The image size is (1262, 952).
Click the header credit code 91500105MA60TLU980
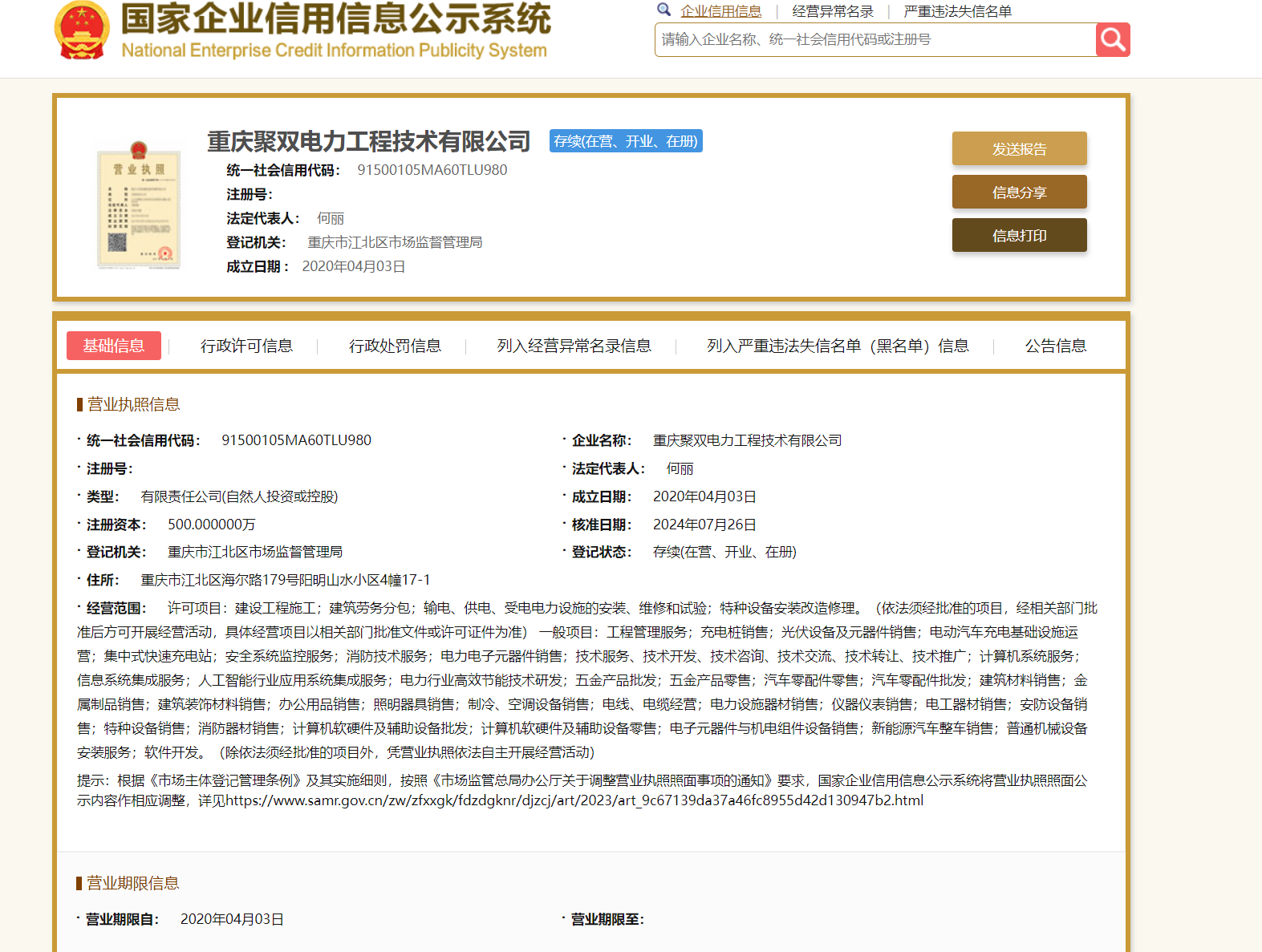tap(432, 170)
